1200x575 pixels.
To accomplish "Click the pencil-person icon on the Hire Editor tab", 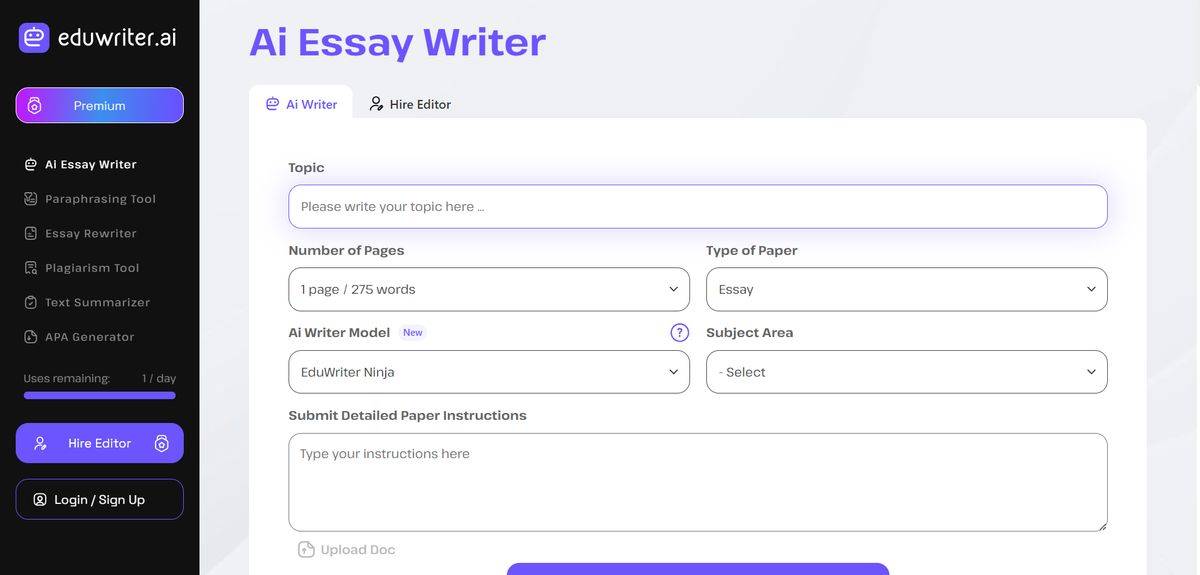I will coord(376,104).
